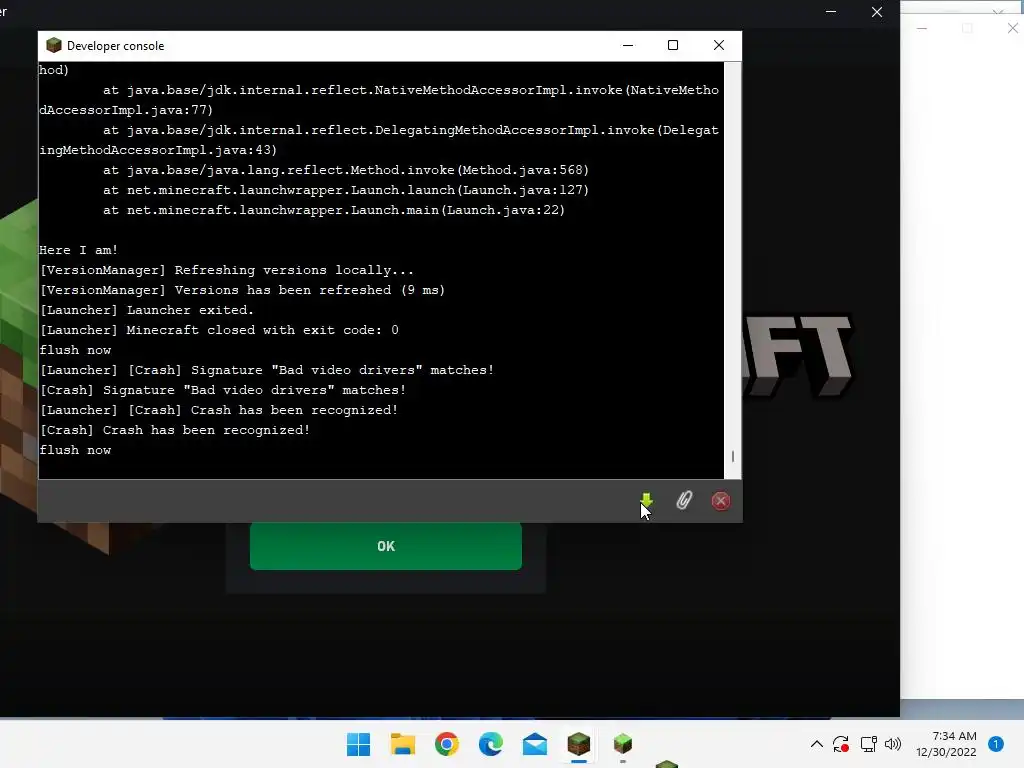Open the Windows Start menu
The image size is (1024, 768).
[x=359, y=744]
